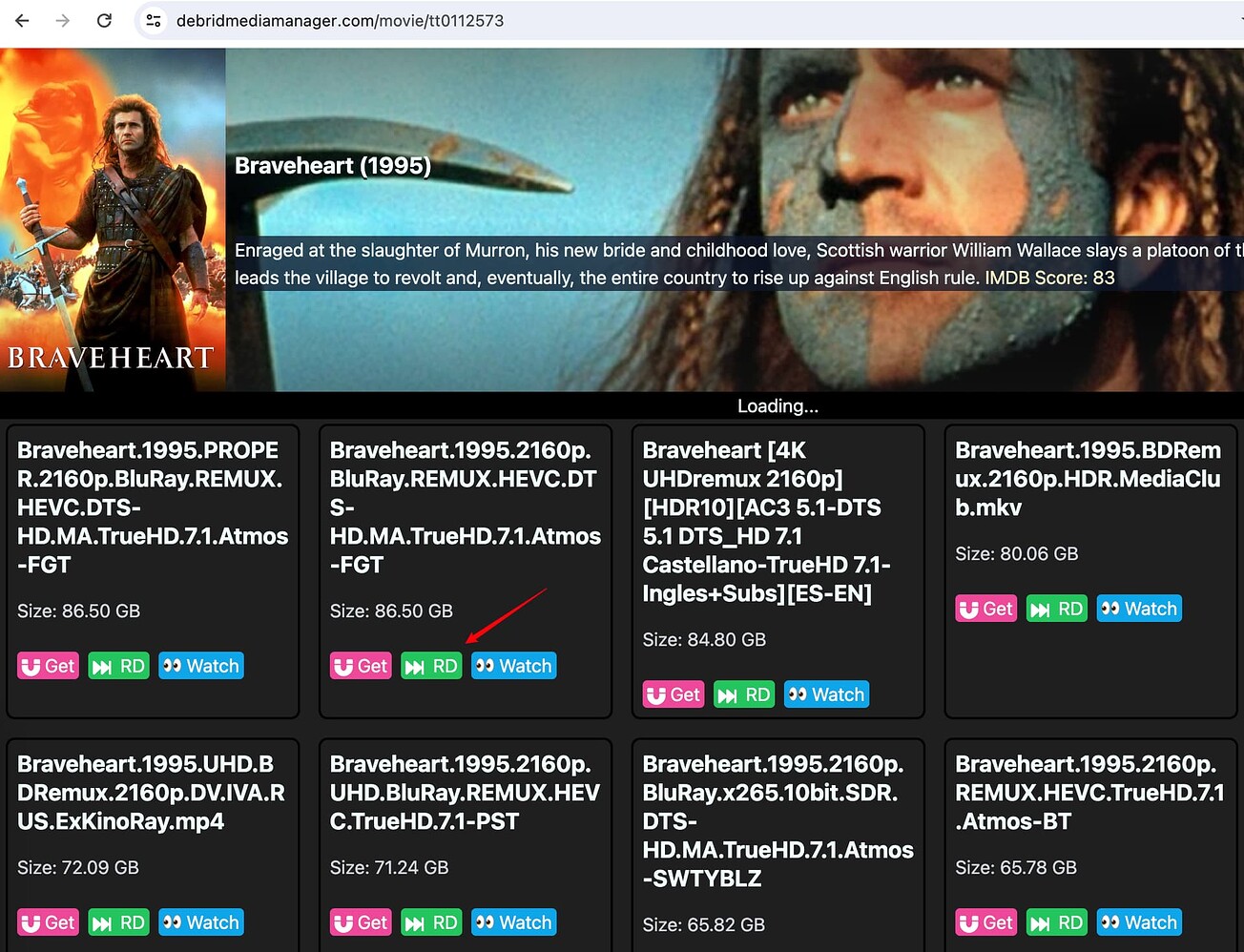This screenshot has width=1244, height=952.
Task: Reload the page with refresh icon
Action: point(104,20)
